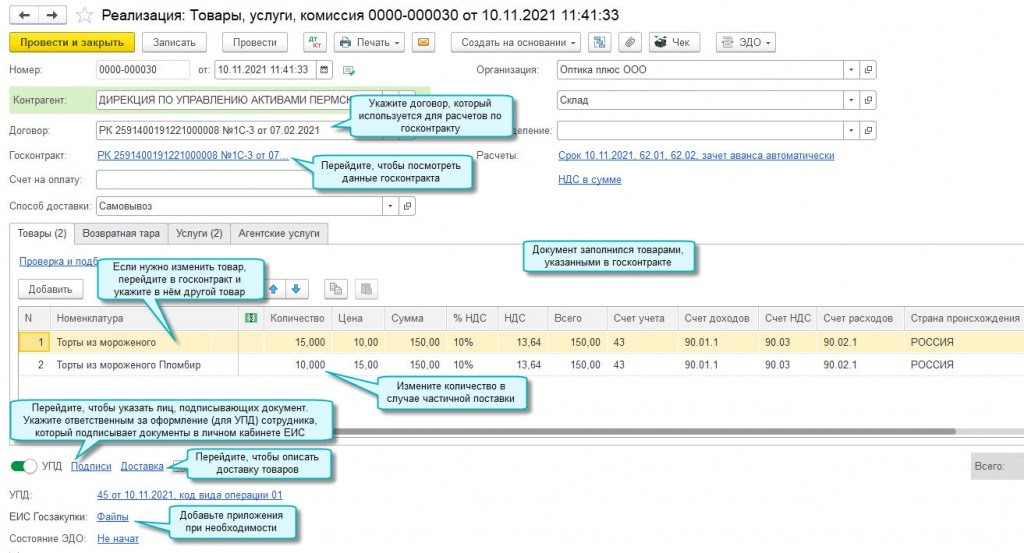1024x553 pixels.
Task: Toggle the УПД switch off
Action: 24,466
